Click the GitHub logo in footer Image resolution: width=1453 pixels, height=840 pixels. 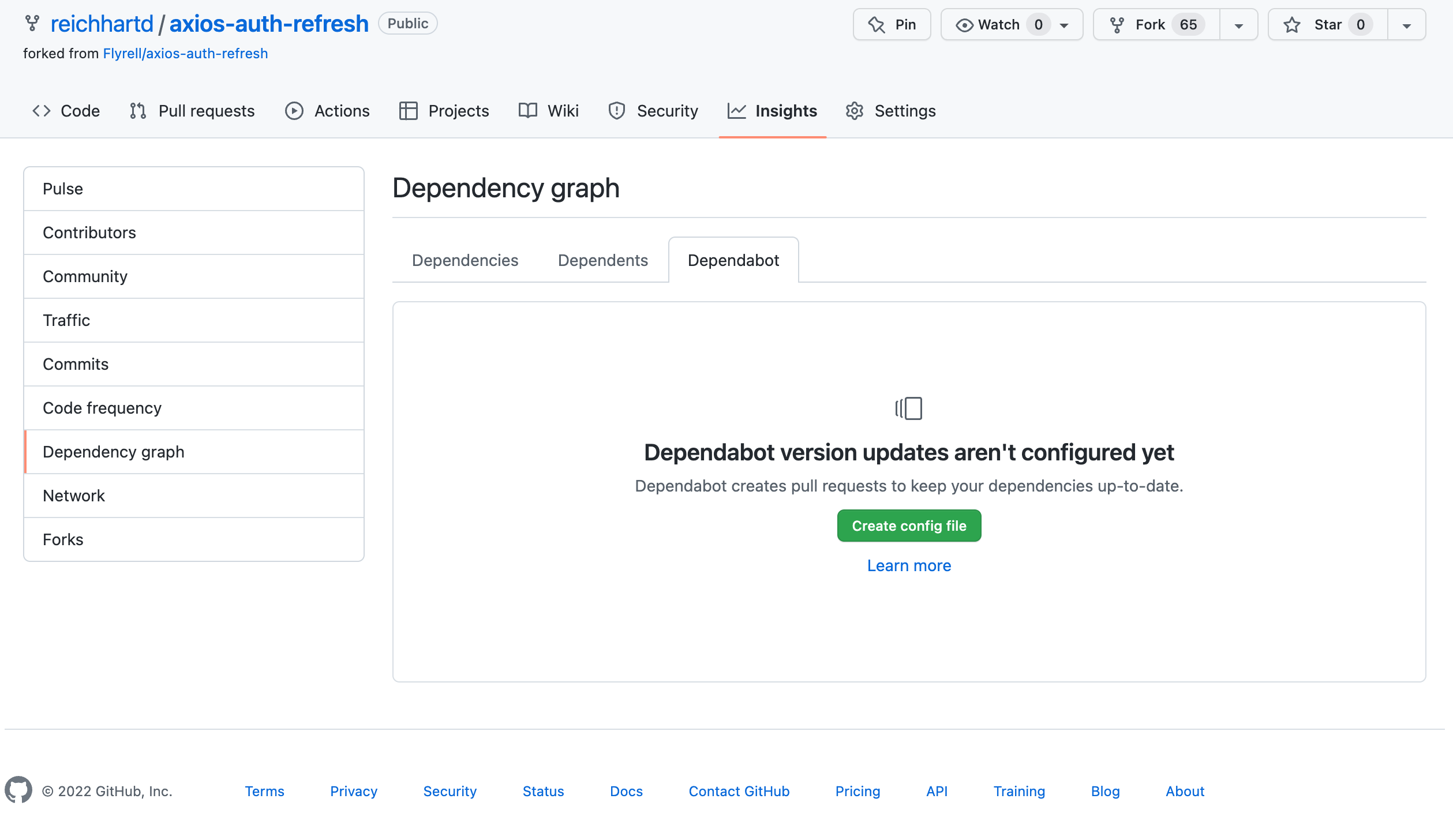click(x=18, y=790)
